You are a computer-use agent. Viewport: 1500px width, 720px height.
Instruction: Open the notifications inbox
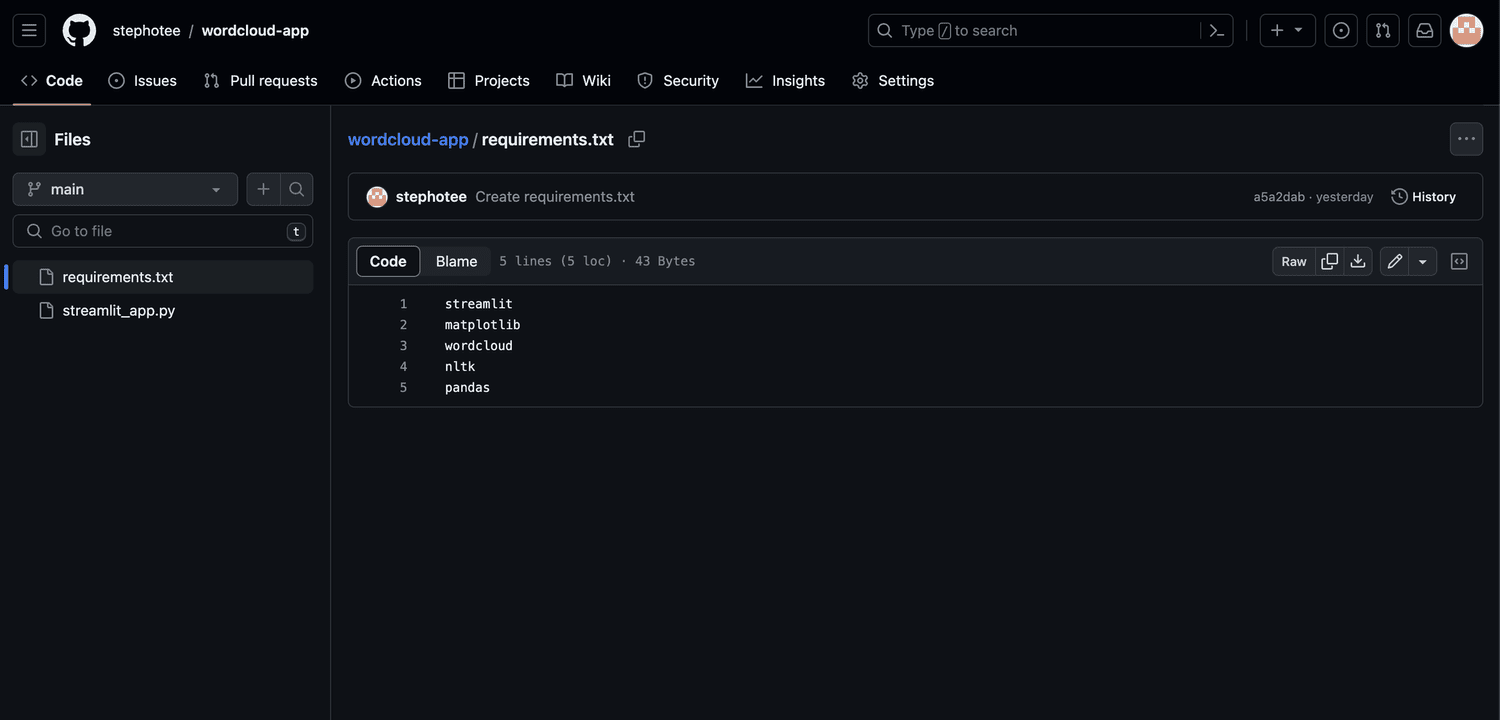[1424, 30]
